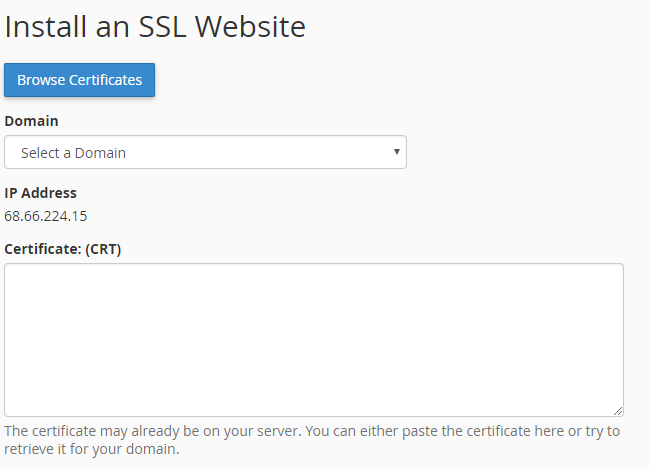
Task: Click the word Install in the heading
Action: coord(46,27)
